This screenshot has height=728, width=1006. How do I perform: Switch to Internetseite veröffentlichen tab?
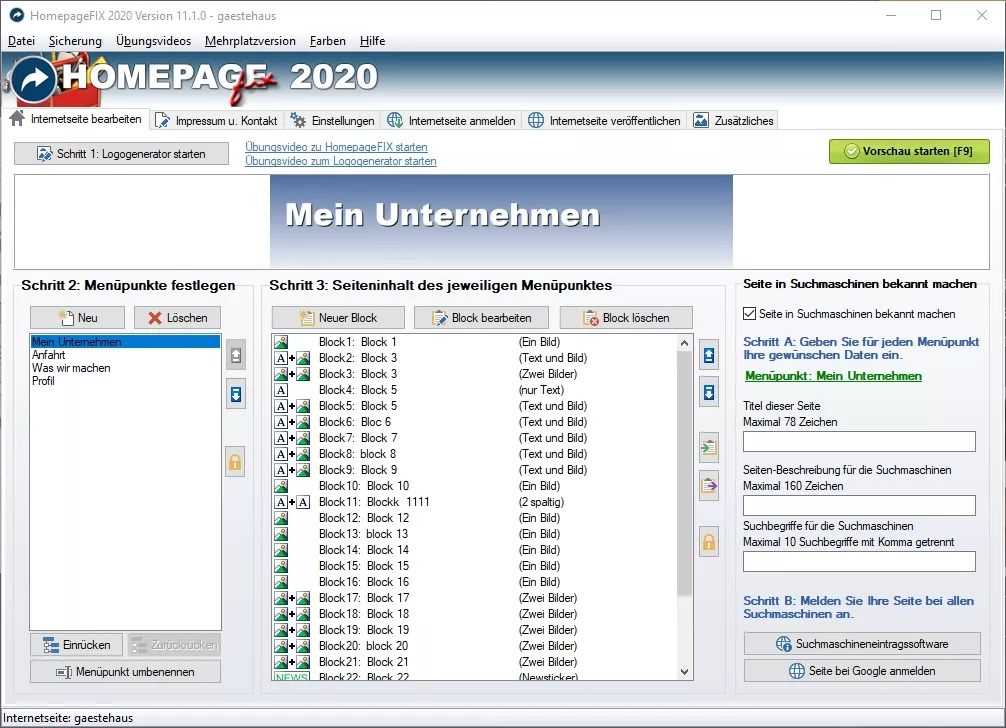pos(604,121)
